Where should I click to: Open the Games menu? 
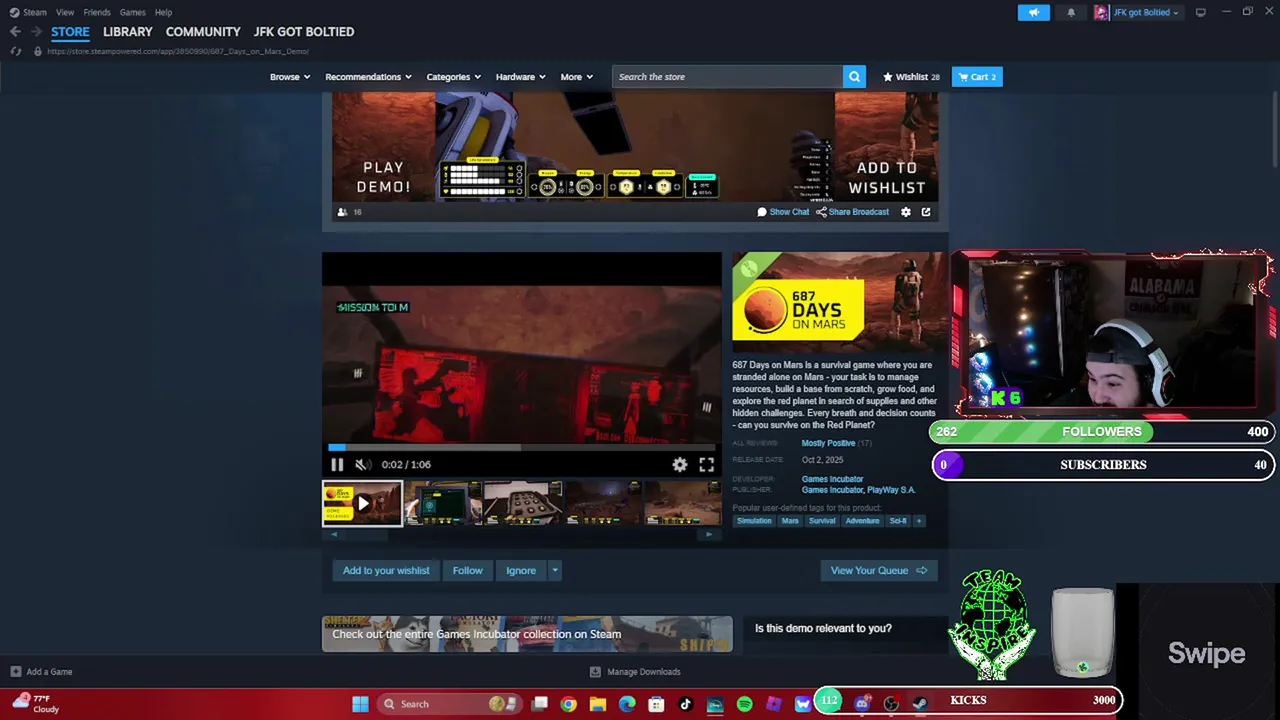click(132, 12)
